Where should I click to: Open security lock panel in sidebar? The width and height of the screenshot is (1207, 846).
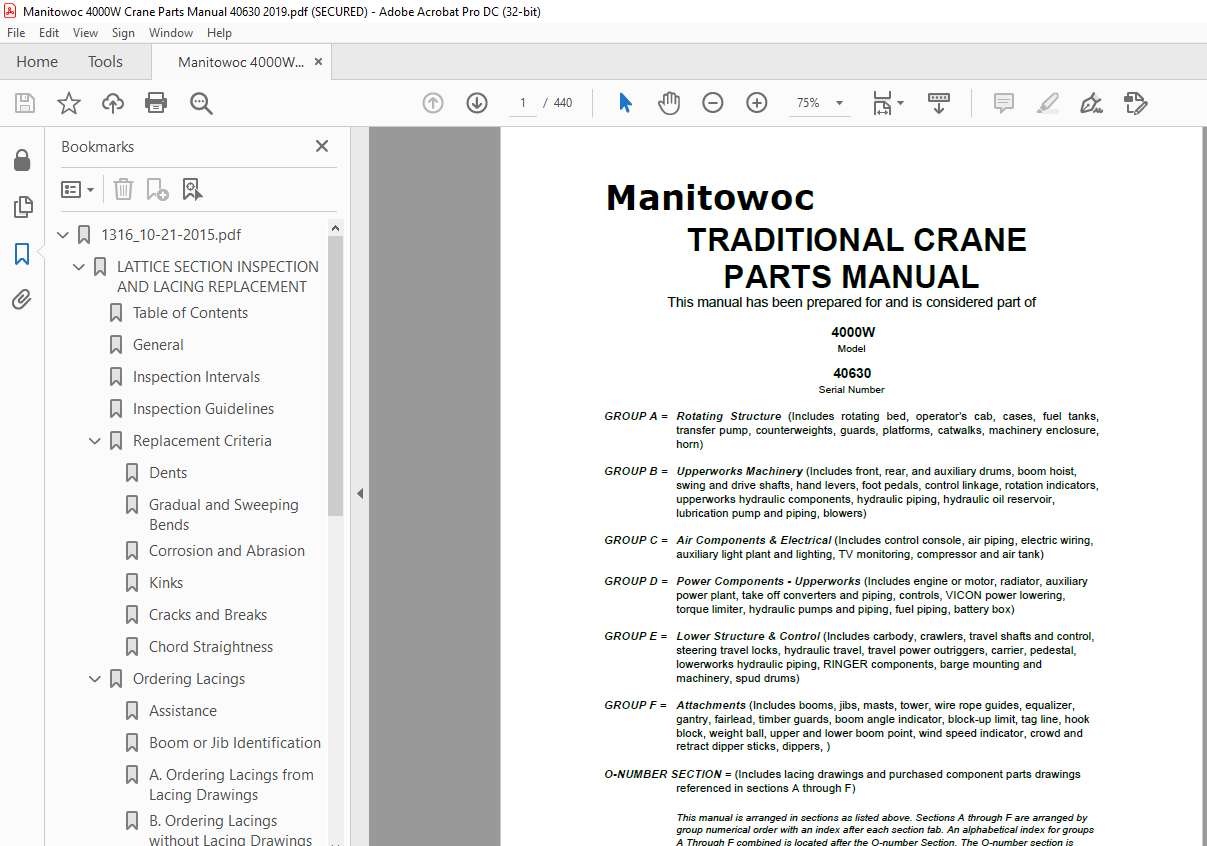(x=22, y=161)
